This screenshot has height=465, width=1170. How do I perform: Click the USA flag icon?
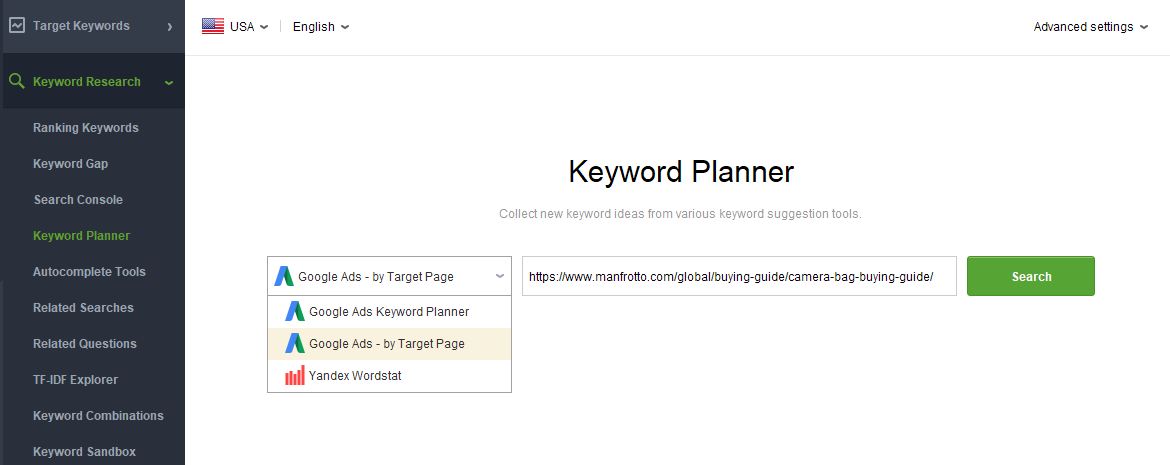(213, 26)
